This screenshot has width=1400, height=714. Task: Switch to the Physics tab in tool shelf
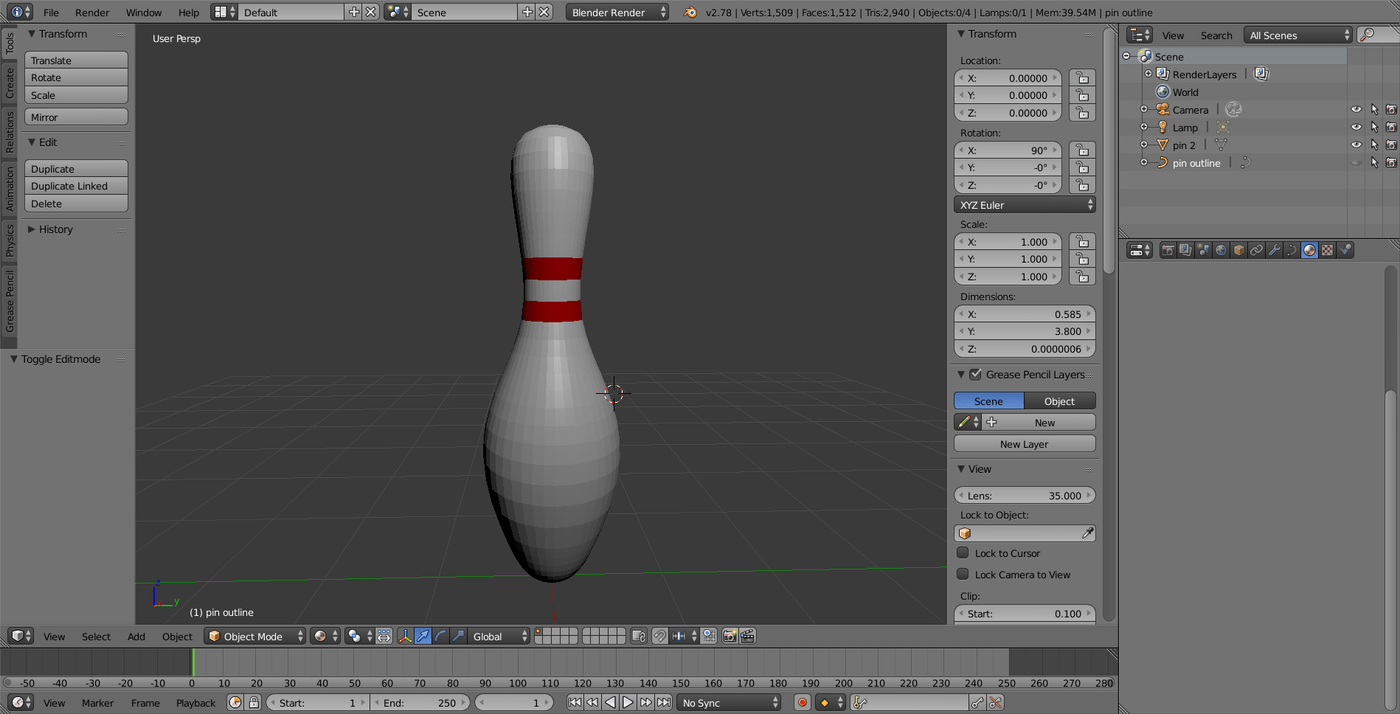[x=10, y=240]
